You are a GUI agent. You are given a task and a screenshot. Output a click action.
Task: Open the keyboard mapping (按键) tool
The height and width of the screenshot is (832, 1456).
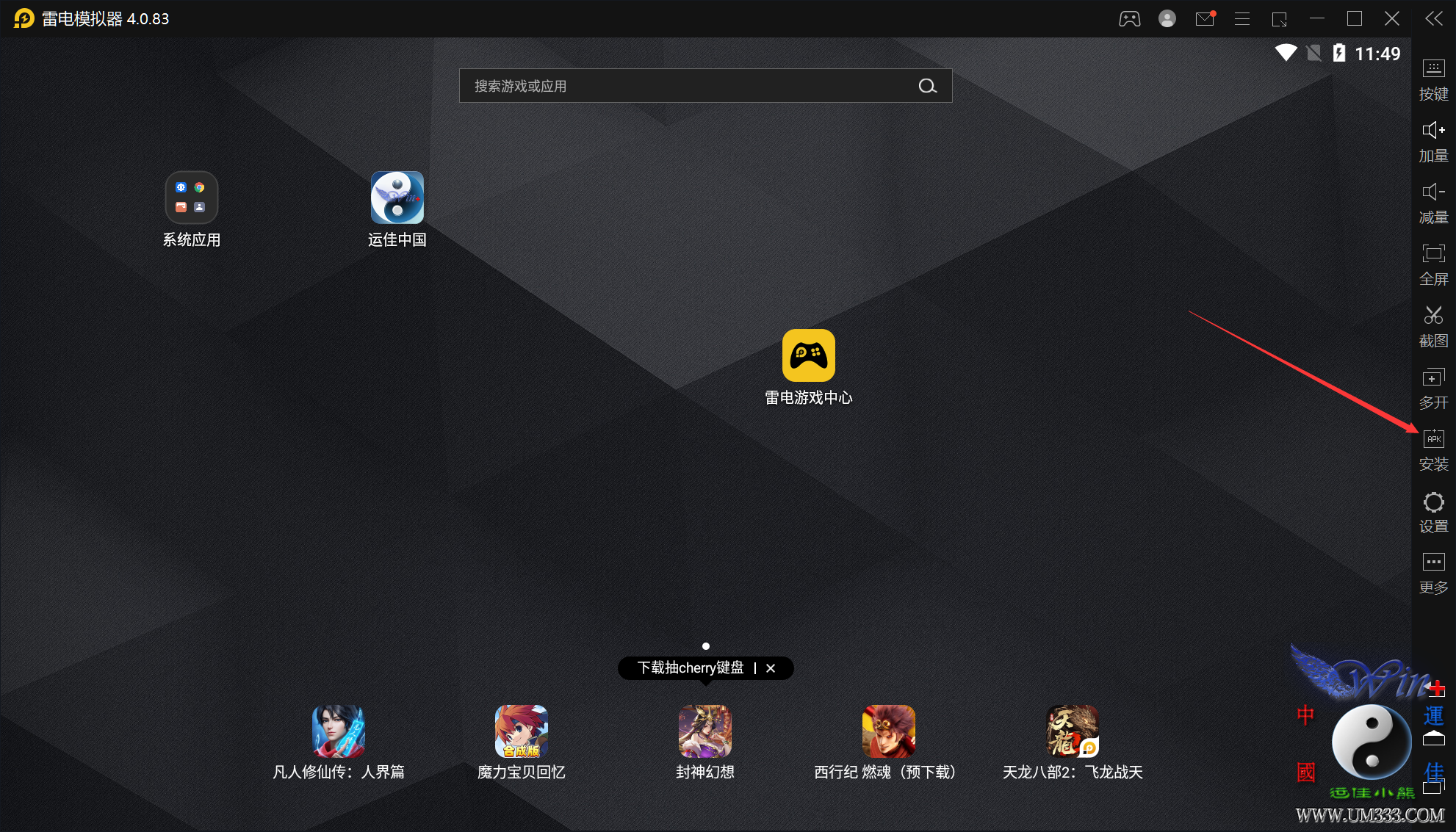coord(1433,69)
